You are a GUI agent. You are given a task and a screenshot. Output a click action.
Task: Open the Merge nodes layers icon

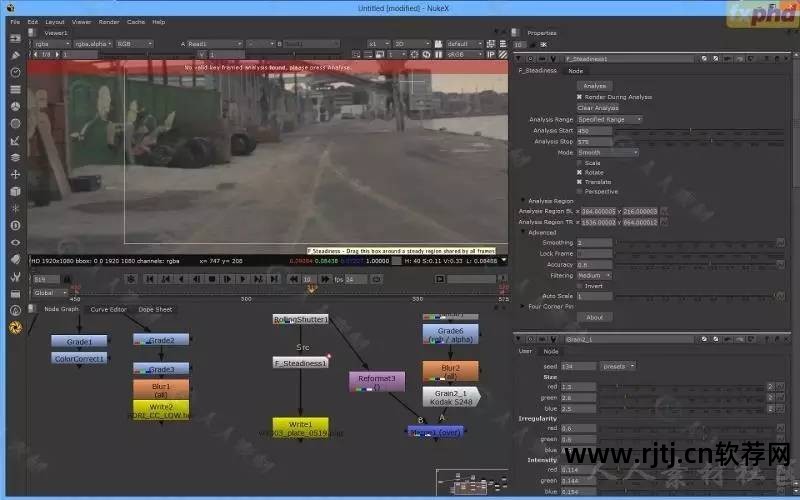coord(15,157)
